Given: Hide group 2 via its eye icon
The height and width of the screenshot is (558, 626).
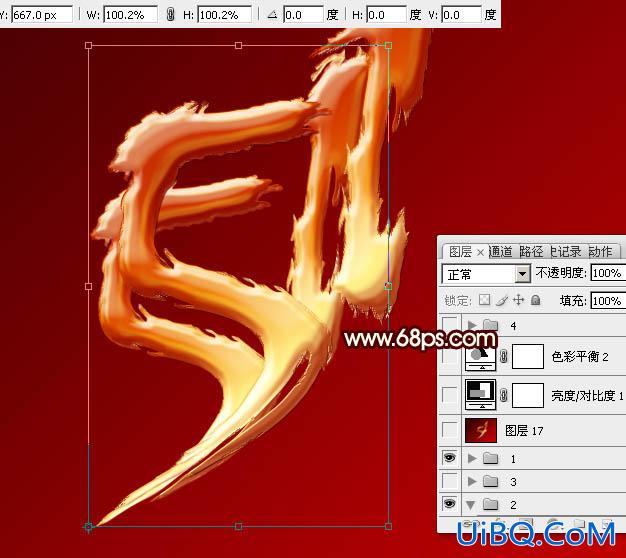Looking at the screenshot, I should tap(450, 504).
